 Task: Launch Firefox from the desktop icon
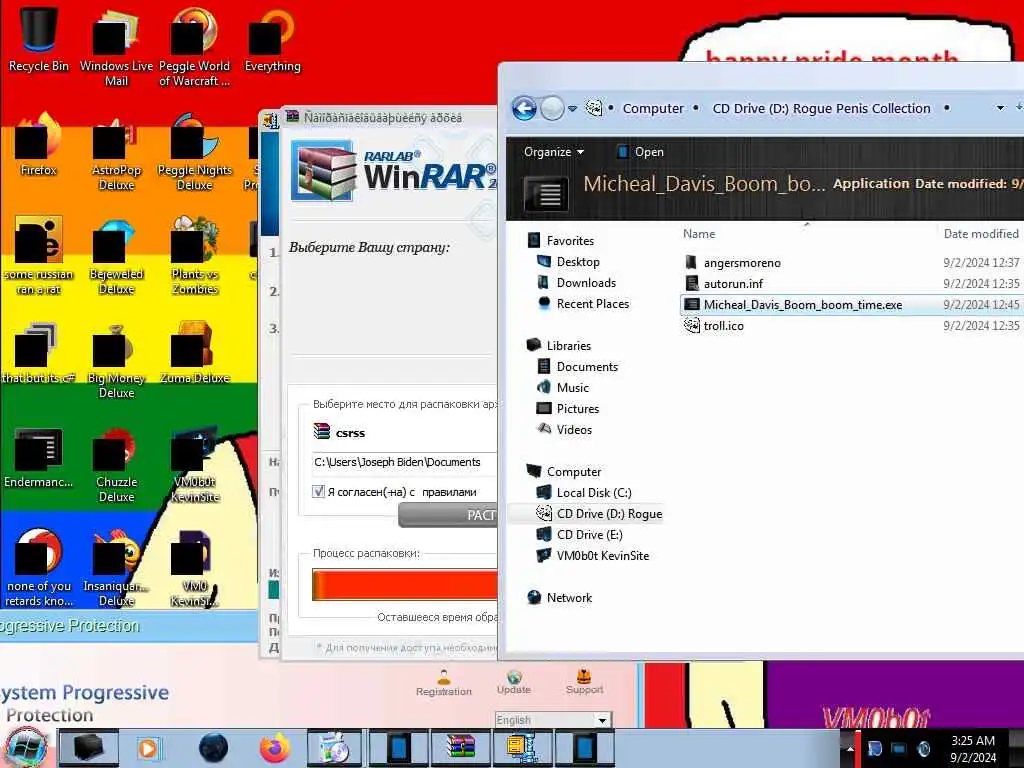[x=39, y=145]
